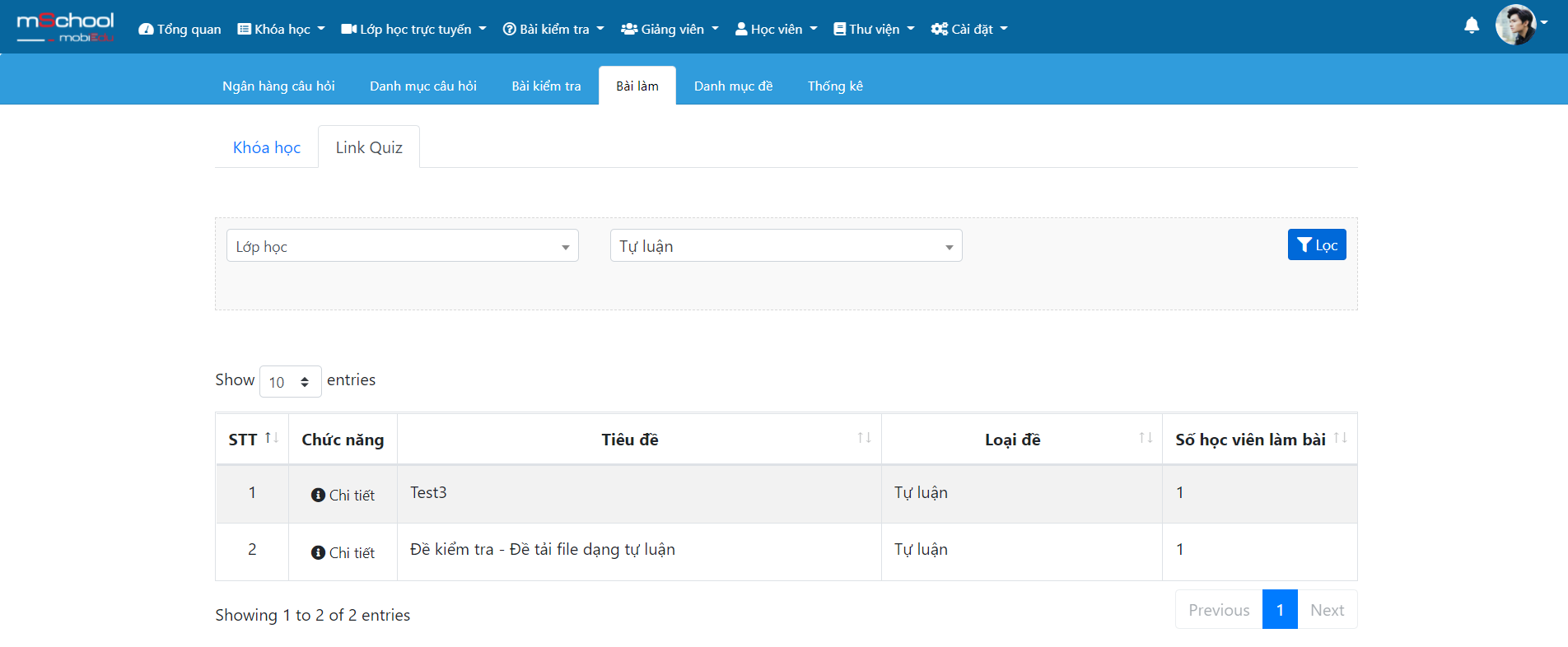Open Chi tiết for Đề tải file dạng tự luận
The image size is (1568, 647).
click(x=343, y=552)
